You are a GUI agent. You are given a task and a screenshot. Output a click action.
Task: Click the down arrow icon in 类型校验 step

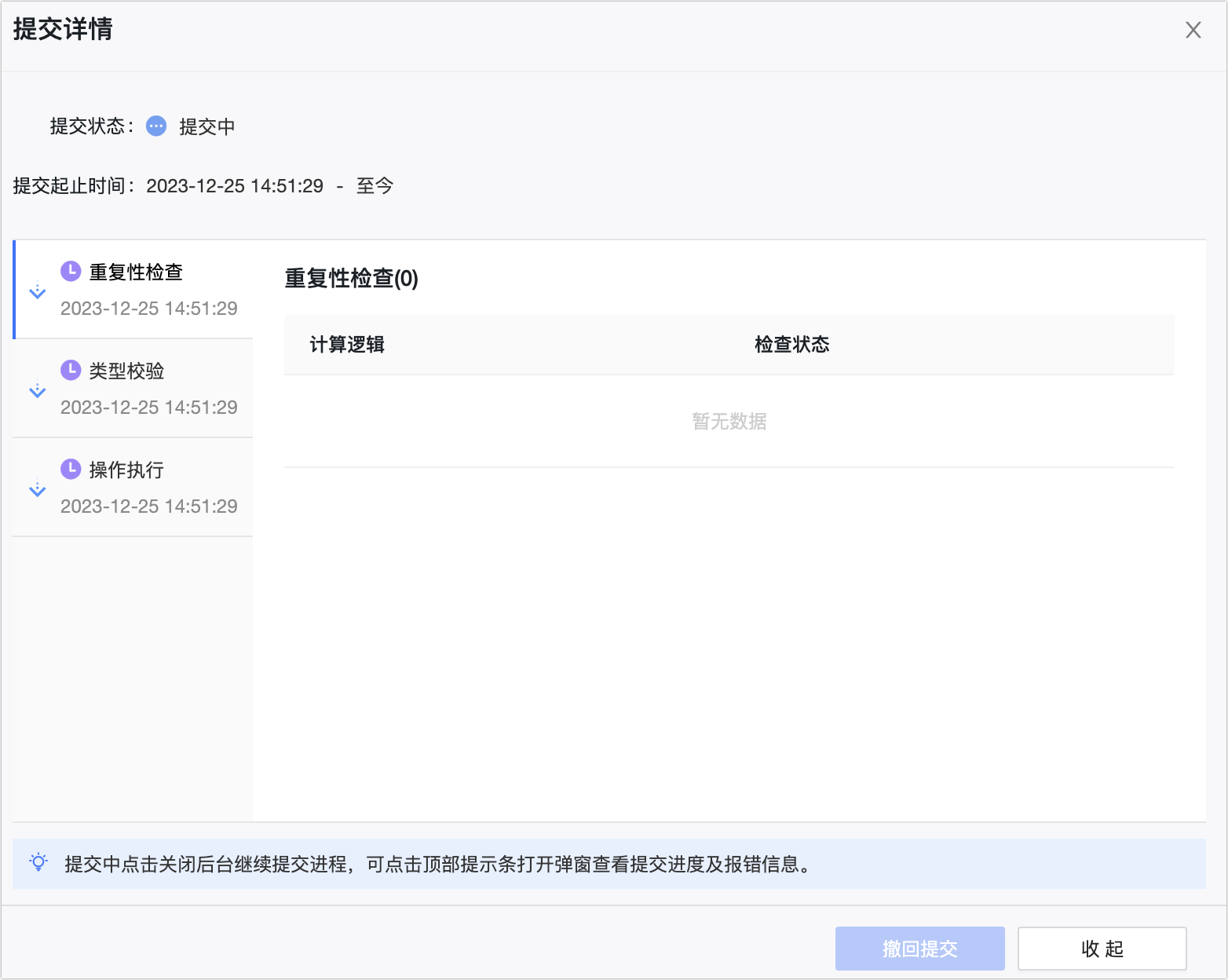coord(37,389)
